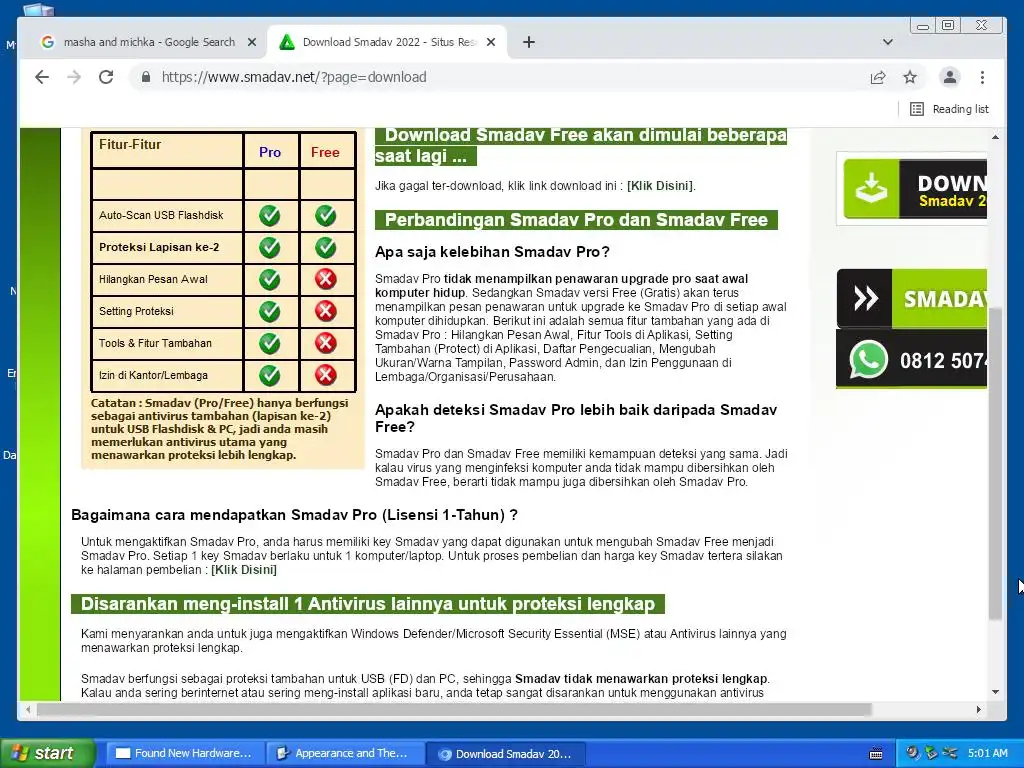Click the address bar URL field
The image size is (1024, 768).
(x=496, y=77)
